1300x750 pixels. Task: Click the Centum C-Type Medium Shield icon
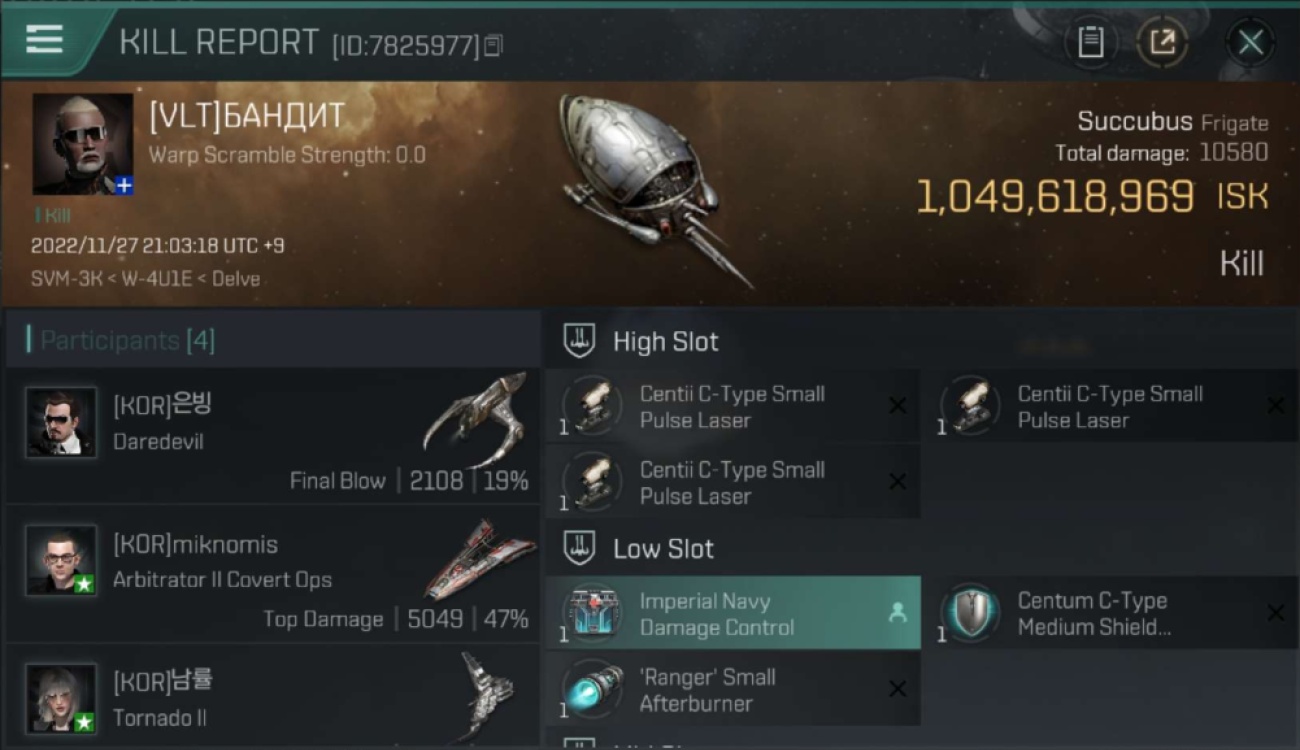(970, 612)
